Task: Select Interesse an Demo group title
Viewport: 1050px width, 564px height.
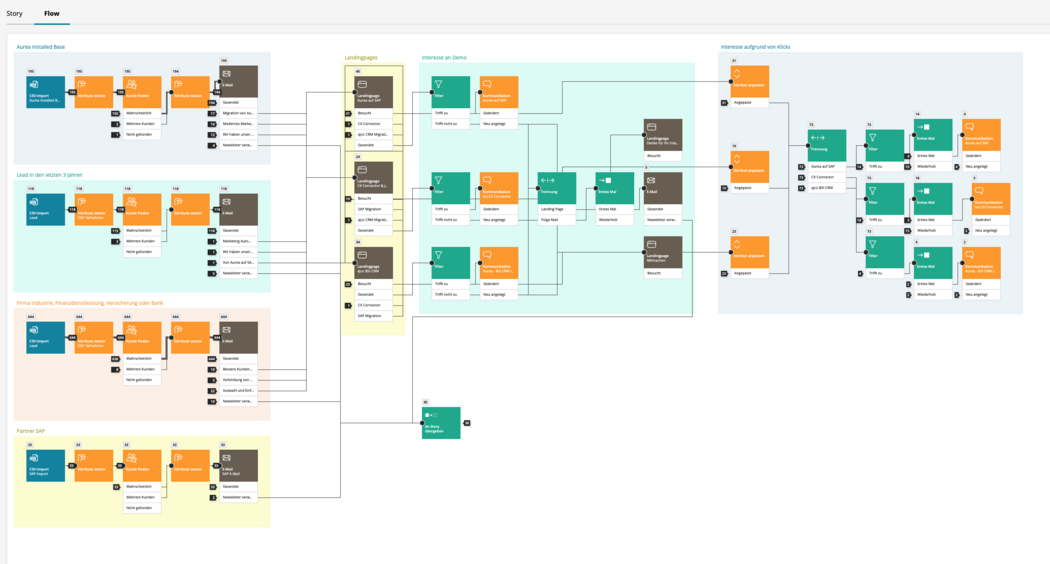Action: 444,58
